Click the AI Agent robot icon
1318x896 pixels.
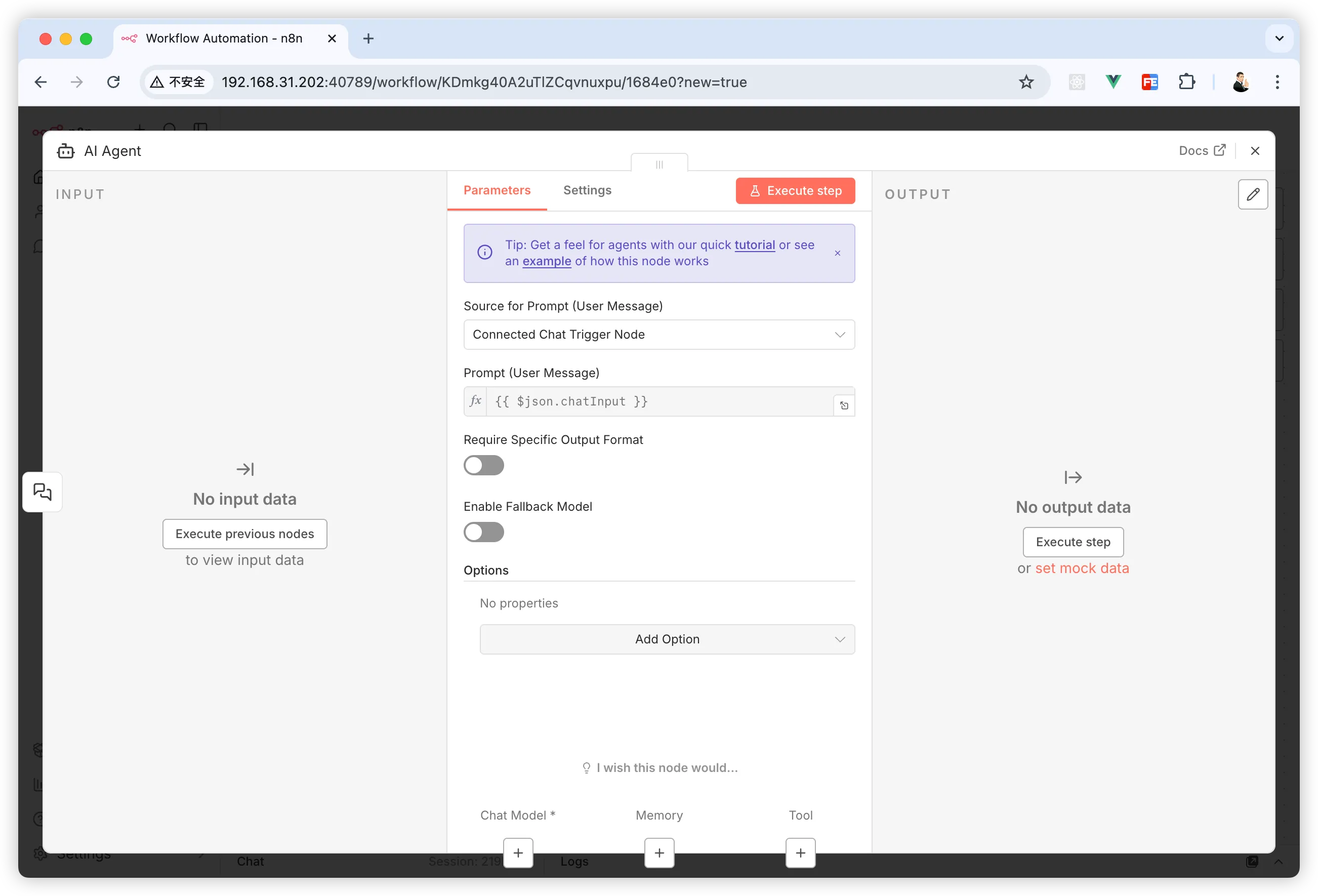(66, 151)
